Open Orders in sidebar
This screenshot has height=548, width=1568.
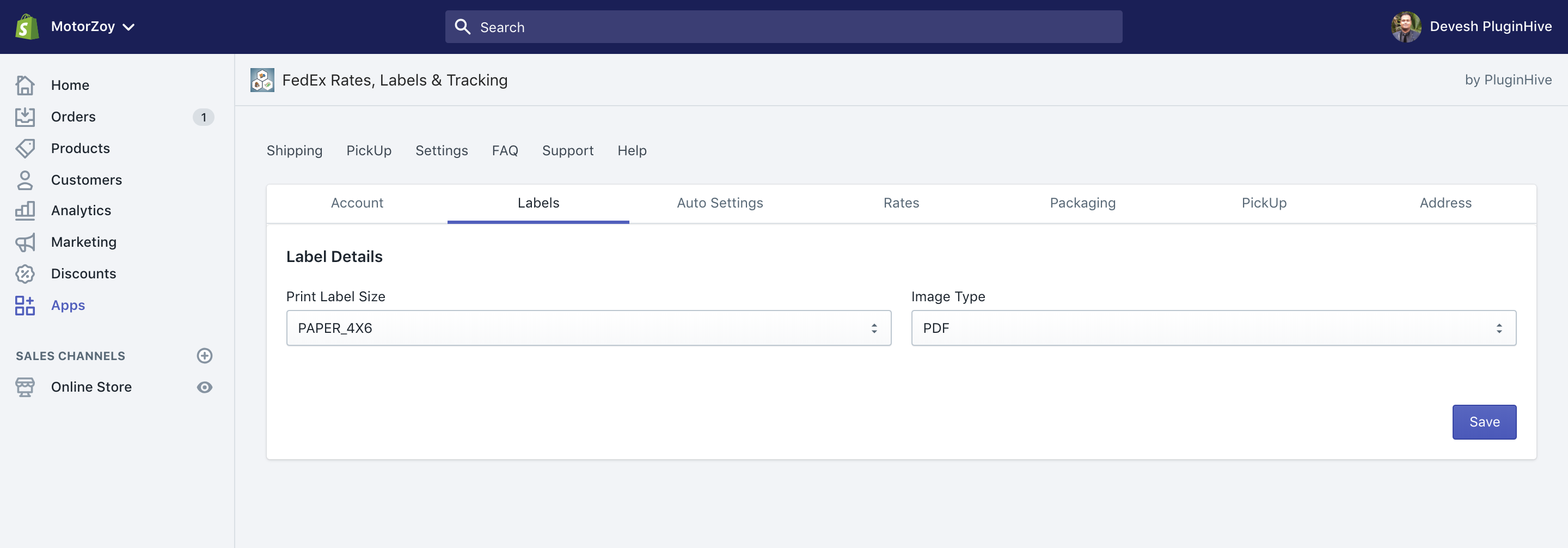point(73,117)
